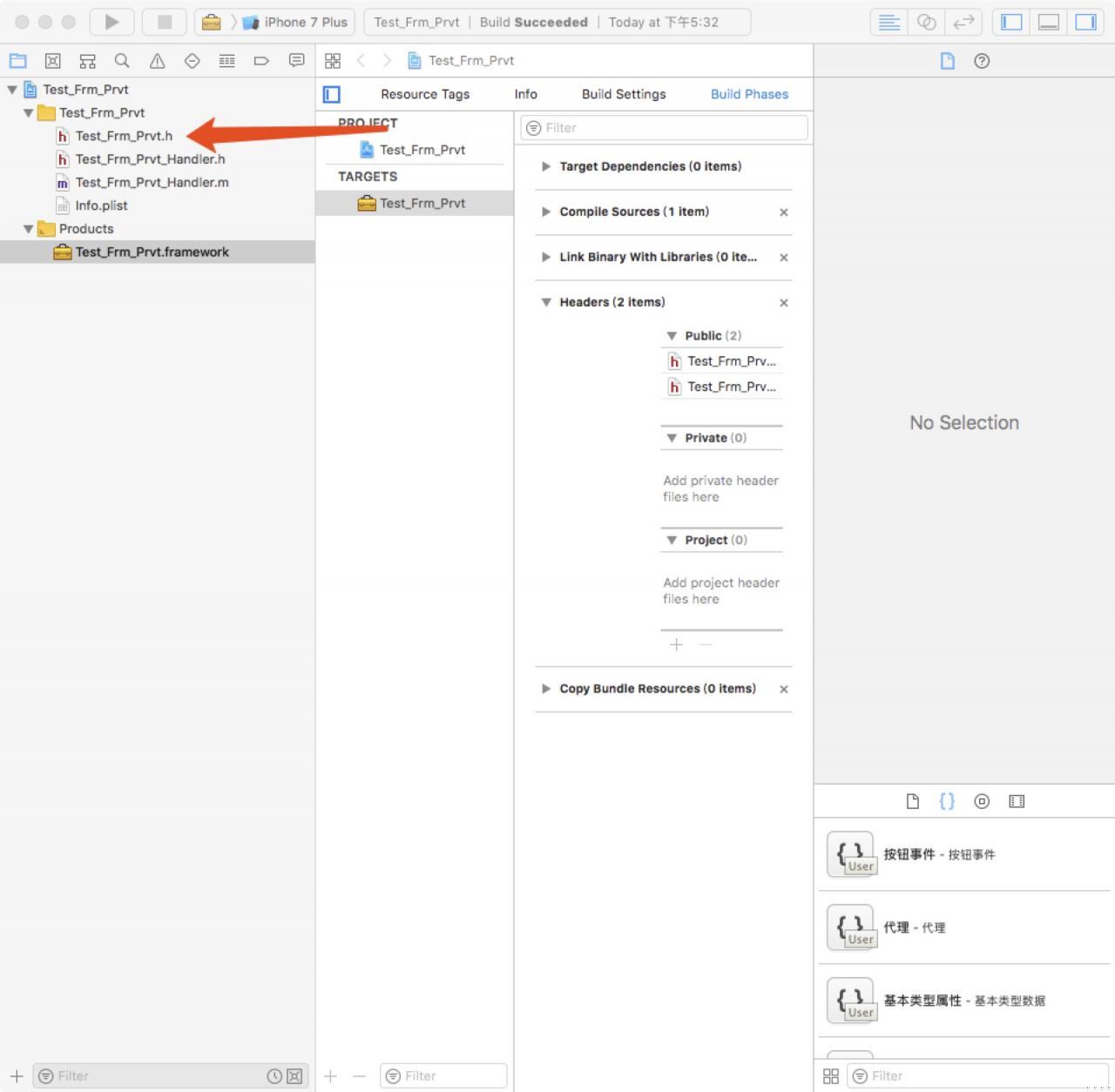1115x1092 pixels.
Task: Show the Assistant editor
Action: click(x=927, y=23)
